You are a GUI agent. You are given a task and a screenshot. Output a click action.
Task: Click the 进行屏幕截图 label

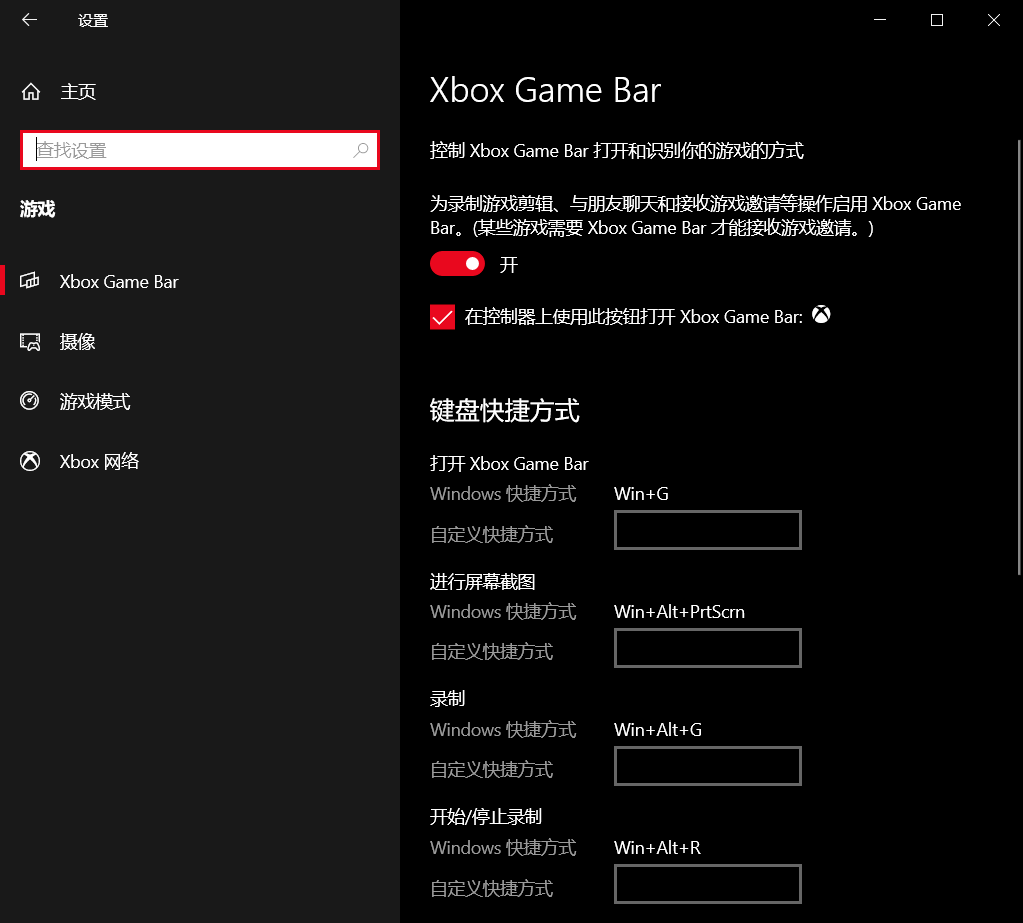pos(483,581)
